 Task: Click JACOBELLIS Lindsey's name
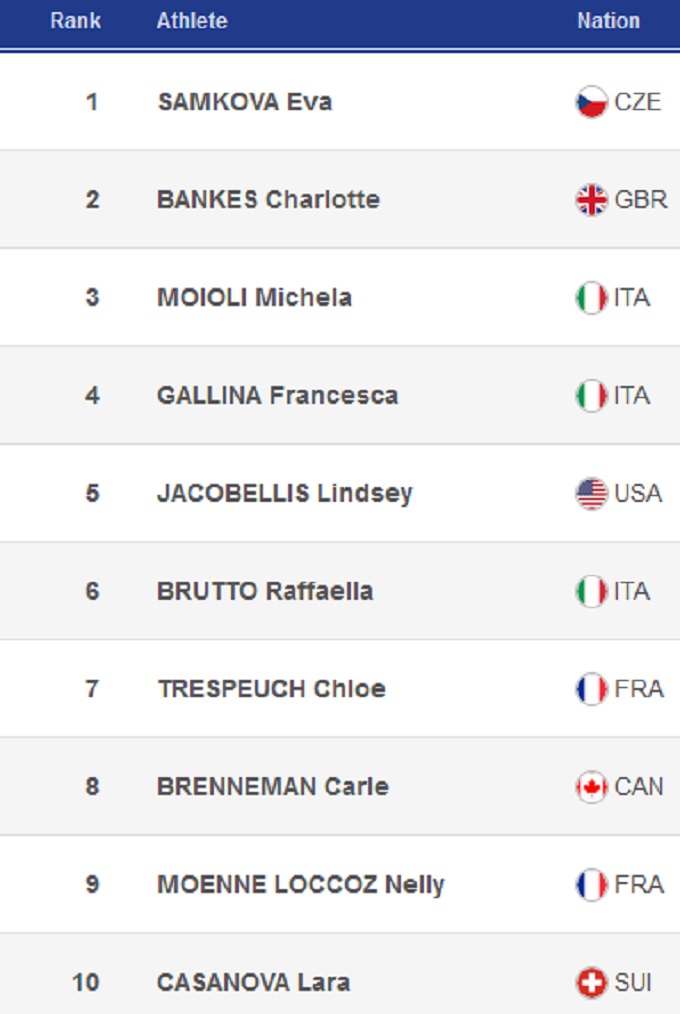284,494
